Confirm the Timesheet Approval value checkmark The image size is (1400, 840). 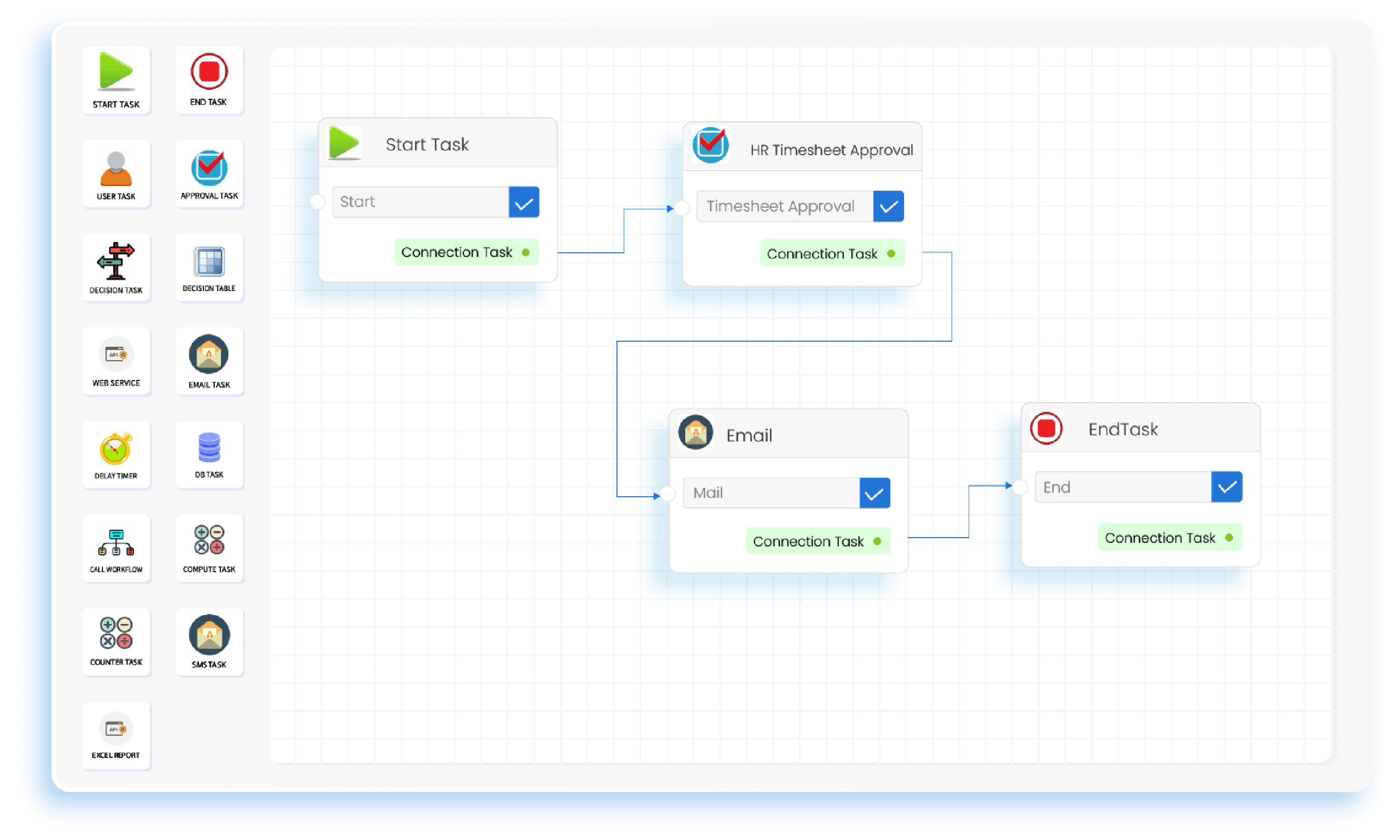click(x=888, y=206)
